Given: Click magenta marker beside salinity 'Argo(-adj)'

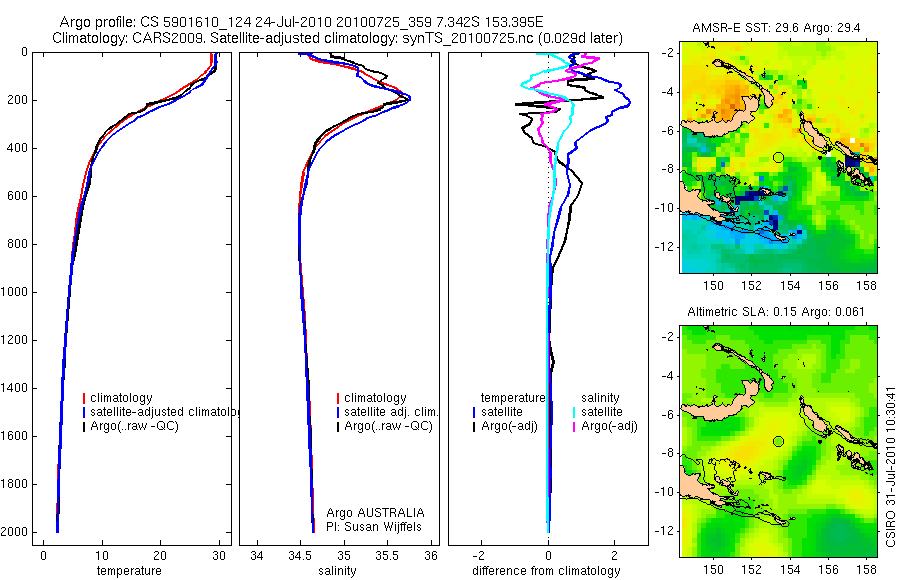Looking at the screenshot, I should [574, 427].
